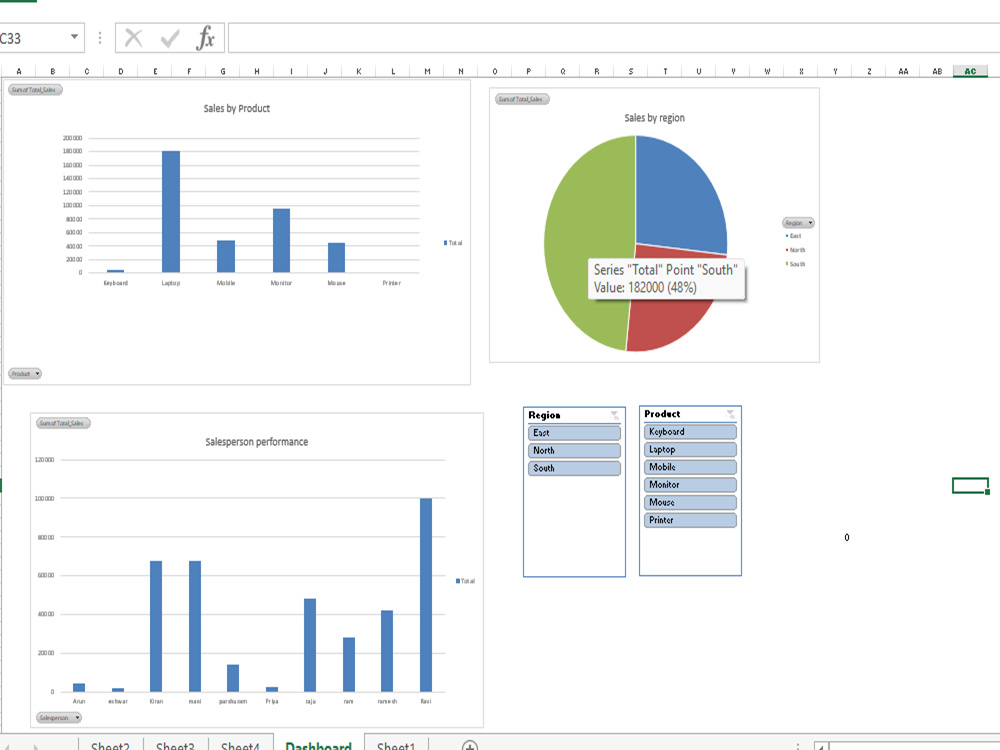The height and width of the screenshot is (750, 1000).
Task: Click the Ravi bar in Salesperson performance
Action: (x=426, y=595)
